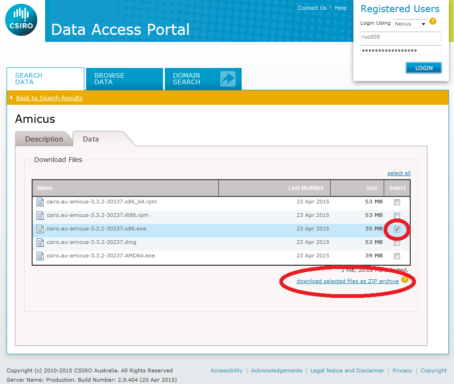This screenshot has height=384, width=454.
Task: Click the Amicus page heading
Action: [x=35, y=119]
